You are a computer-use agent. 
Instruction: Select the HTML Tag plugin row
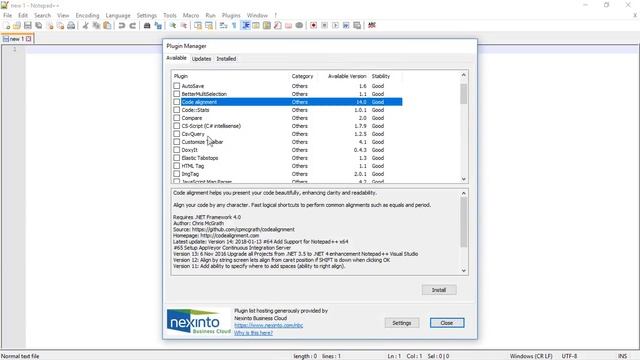click(287, 166)
